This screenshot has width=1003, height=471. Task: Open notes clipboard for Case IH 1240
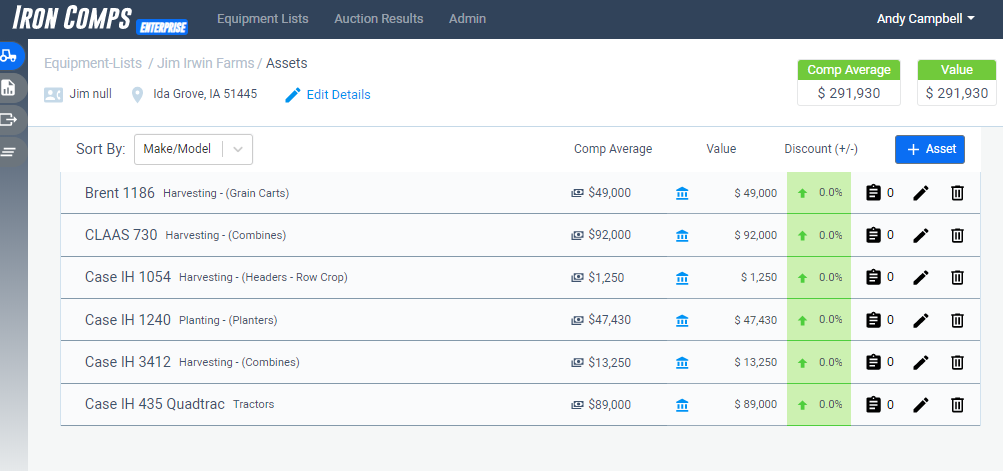873,319
